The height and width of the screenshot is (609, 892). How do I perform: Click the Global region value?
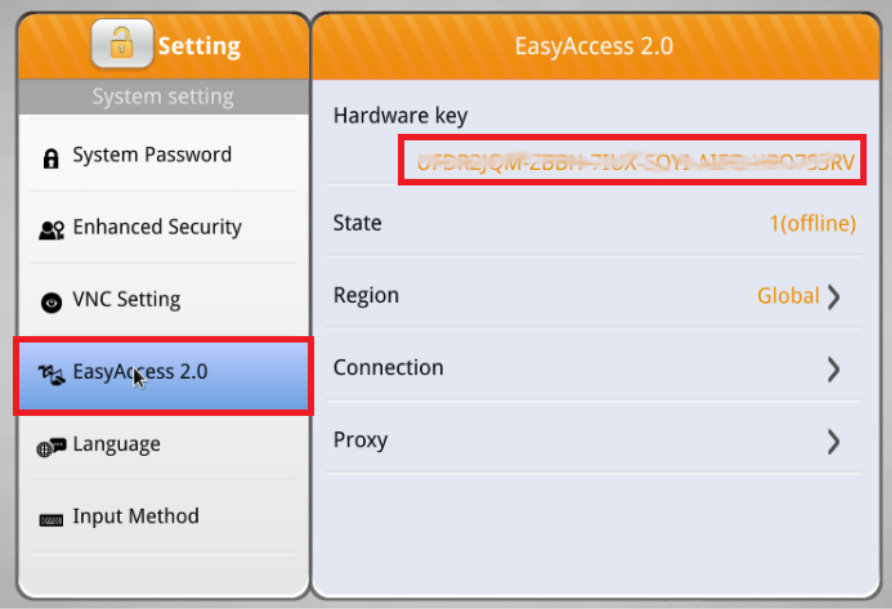click(788, 296)
